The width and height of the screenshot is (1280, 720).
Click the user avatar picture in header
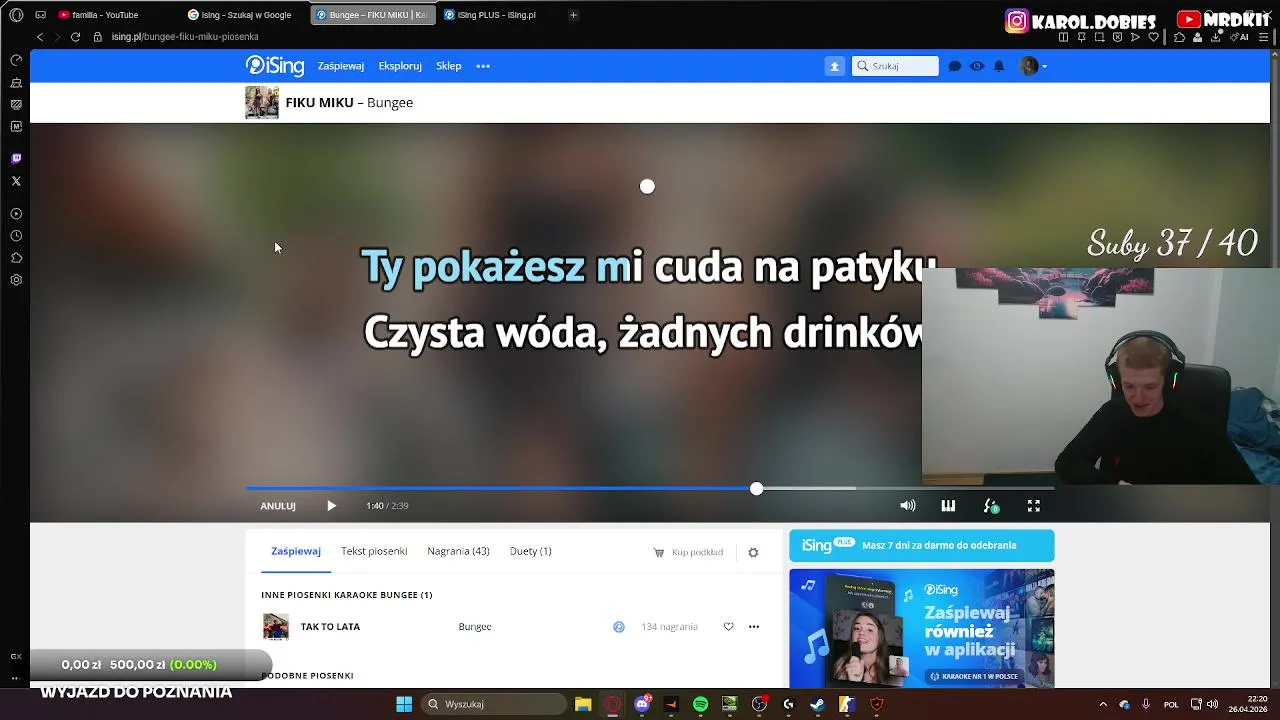coord(1029,66)
